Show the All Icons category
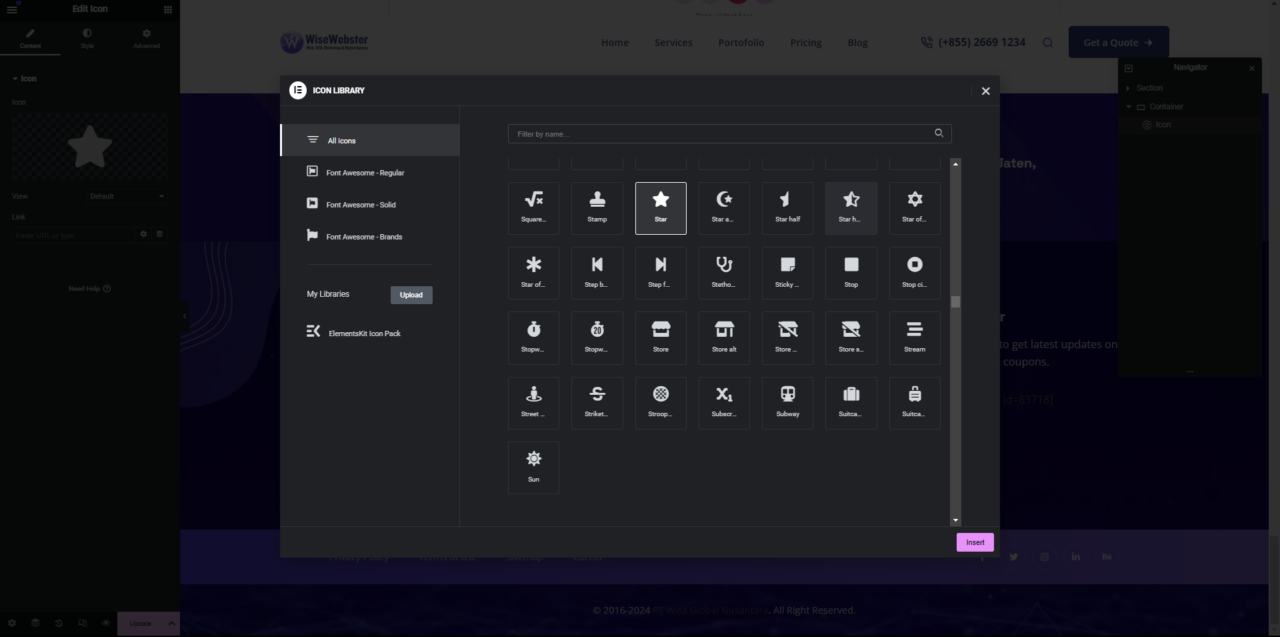The width and height of the screenshot is (1280, 637). point(341,141)
